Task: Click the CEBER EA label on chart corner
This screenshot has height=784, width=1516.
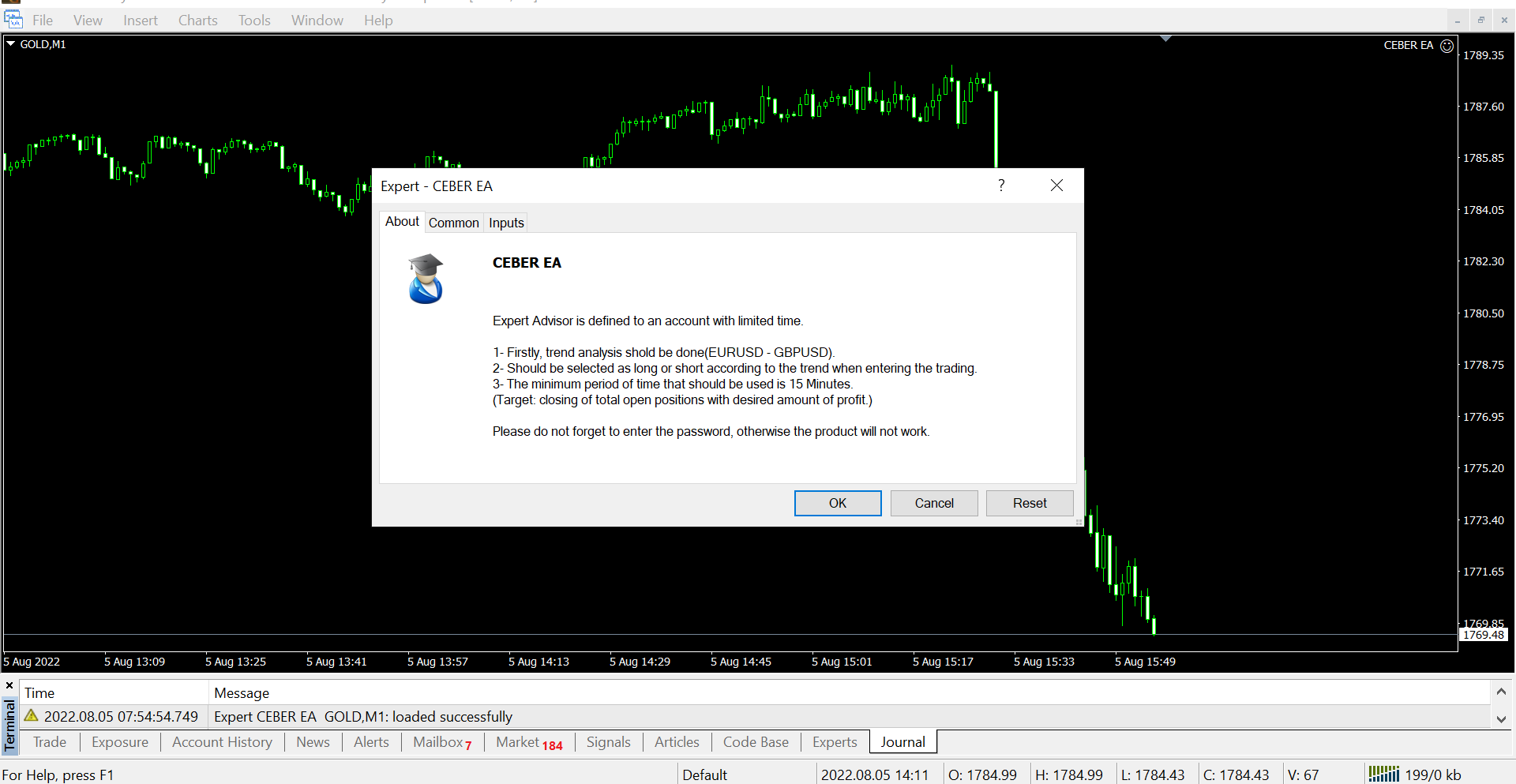Action: 1409,45
